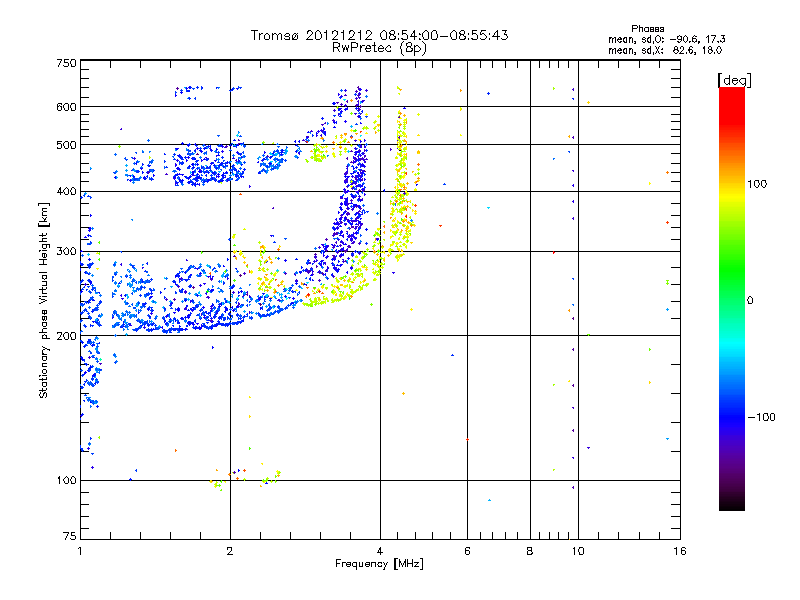Screen dimensions: 800x600
Task: Click the "100" colorbar tick label
Action: (x=757, y=184)
